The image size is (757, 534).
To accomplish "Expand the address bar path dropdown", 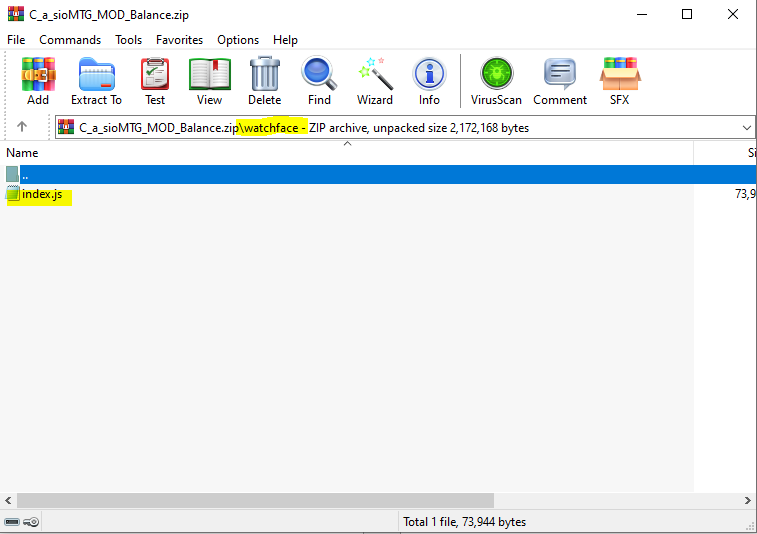I will 746,127.
